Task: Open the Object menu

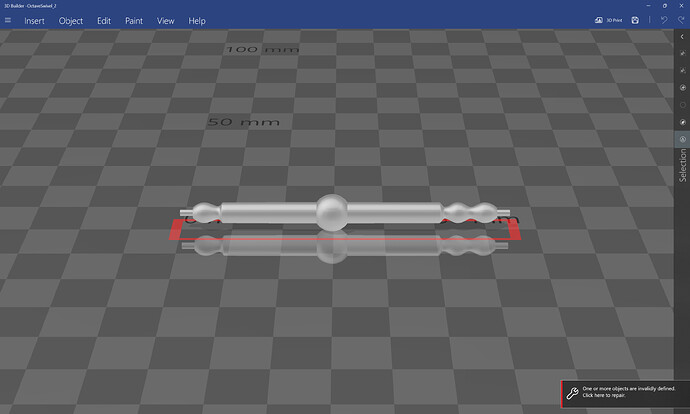Action: (x=71, y=21)
